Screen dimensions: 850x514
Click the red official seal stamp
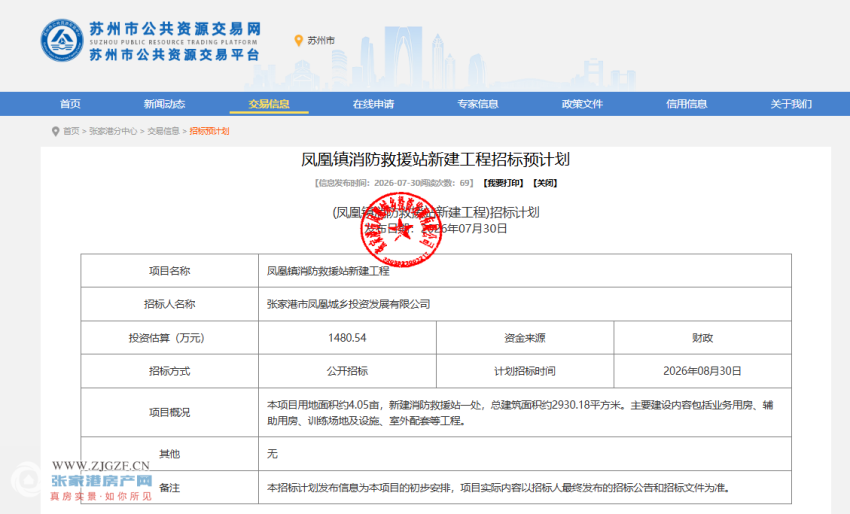tap(401, 230)
